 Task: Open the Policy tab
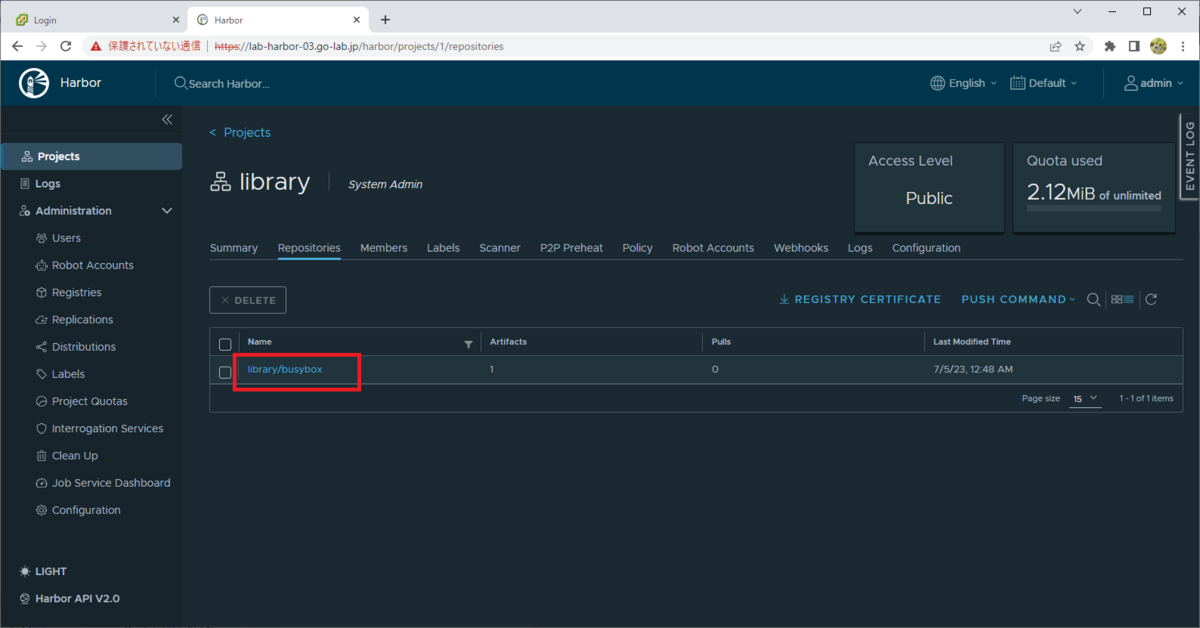point(637,248)
